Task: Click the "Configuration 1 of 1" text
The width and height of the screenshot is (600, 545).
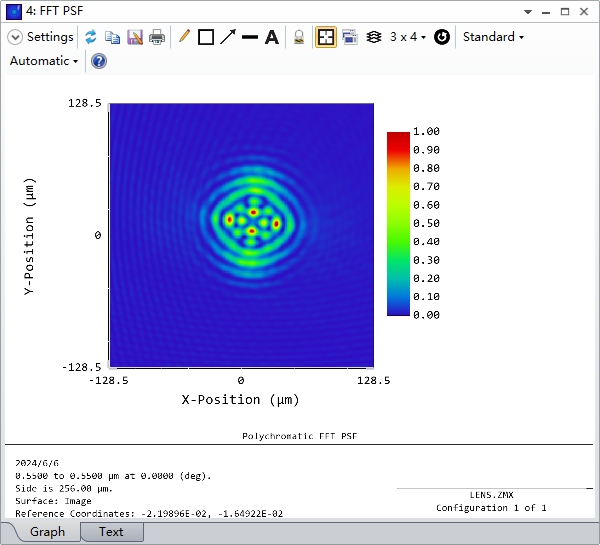Action: [491, 508]
